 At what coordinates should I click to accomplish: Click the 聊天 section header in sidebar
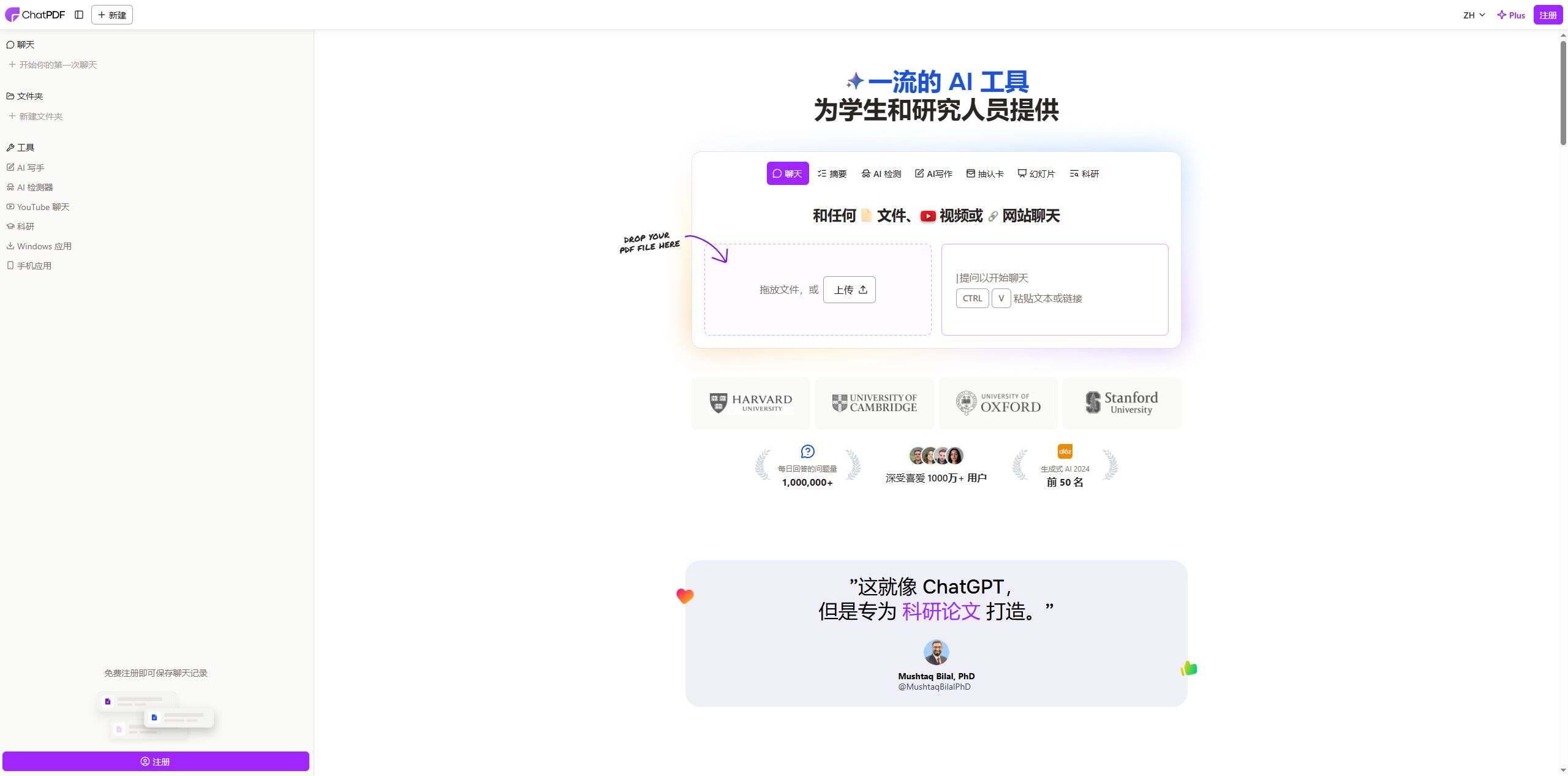(21, 45)
